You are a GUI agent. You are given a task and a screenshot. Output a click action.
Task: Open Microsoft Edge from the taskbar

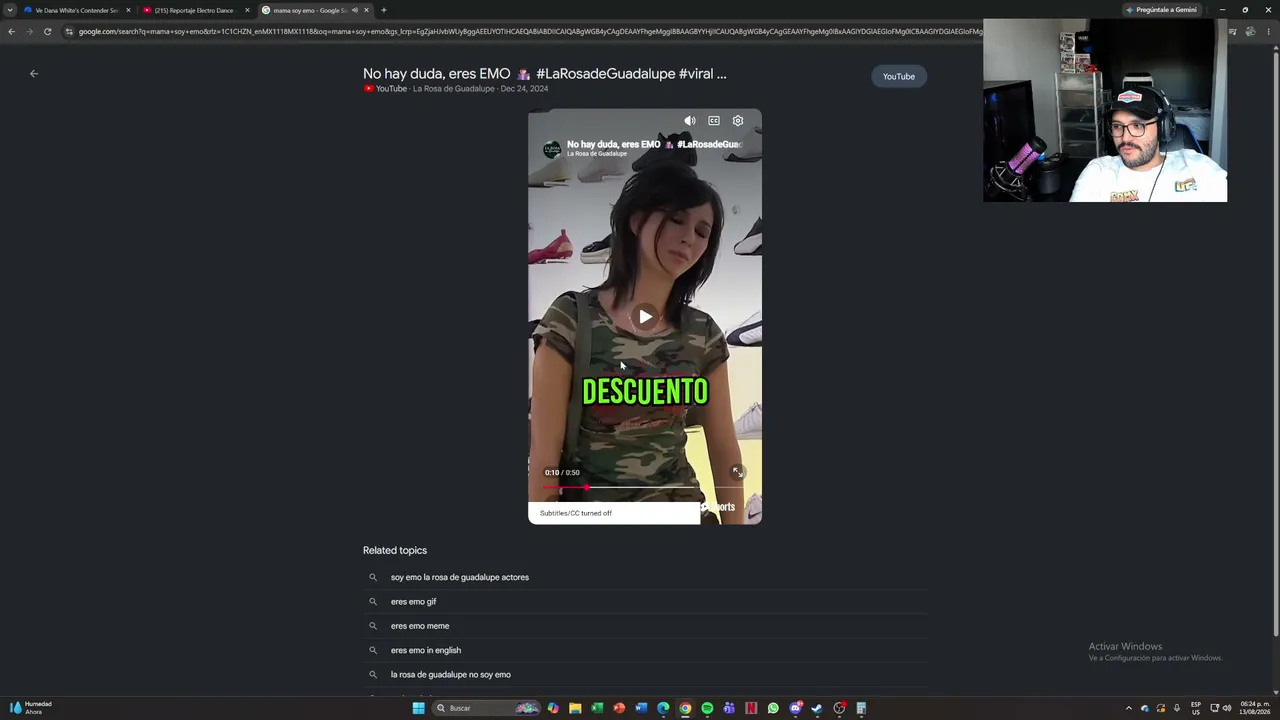663,708
